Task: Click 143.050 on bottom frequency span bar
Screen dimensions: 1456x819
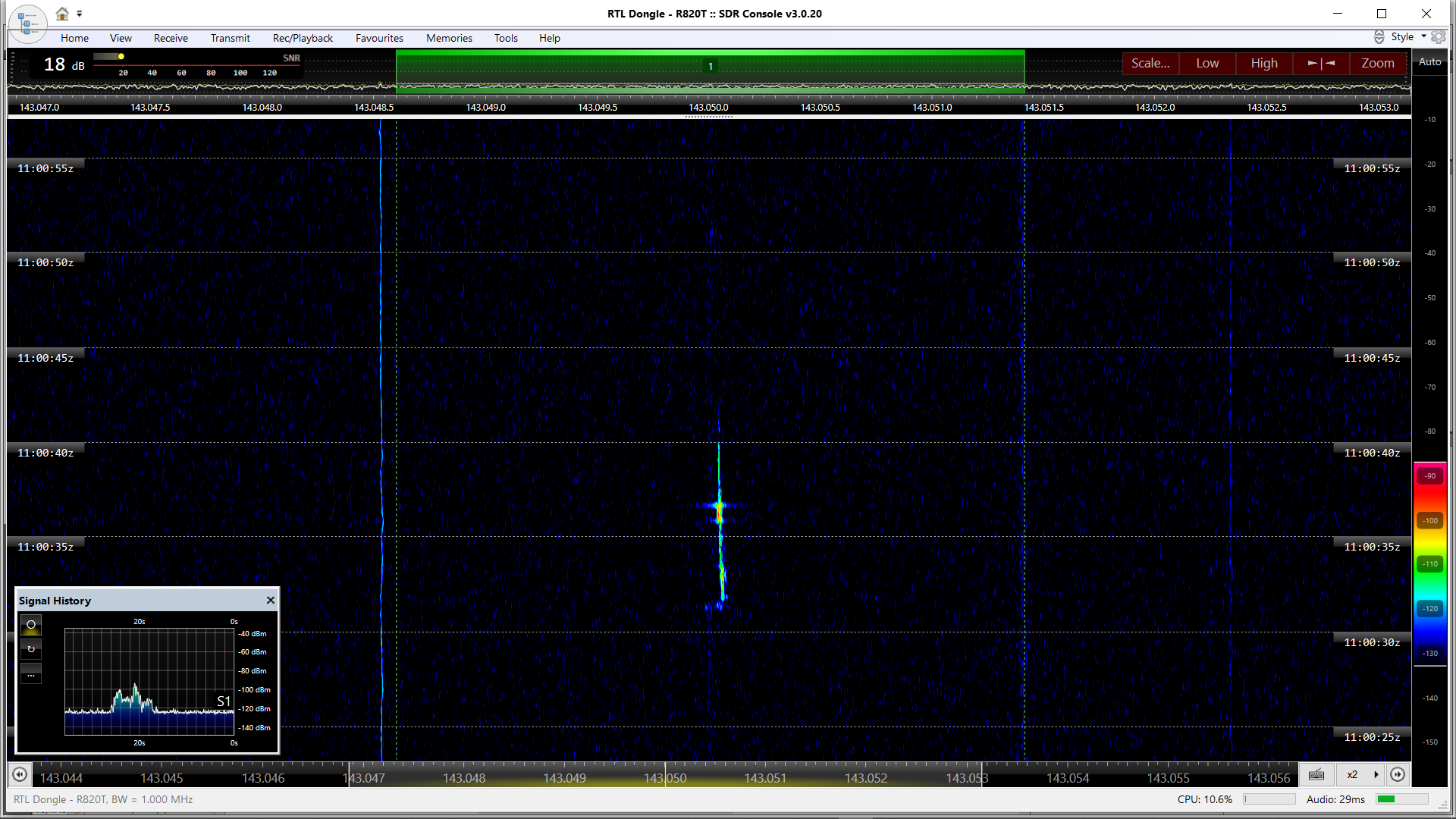Action: 665,778
